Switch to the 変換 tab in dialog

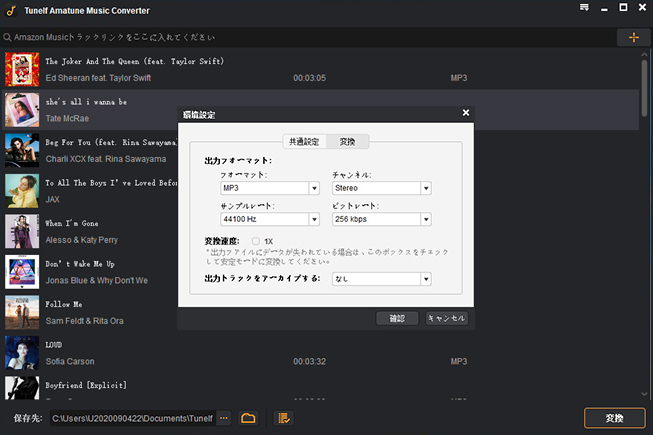tap(347, 142)
